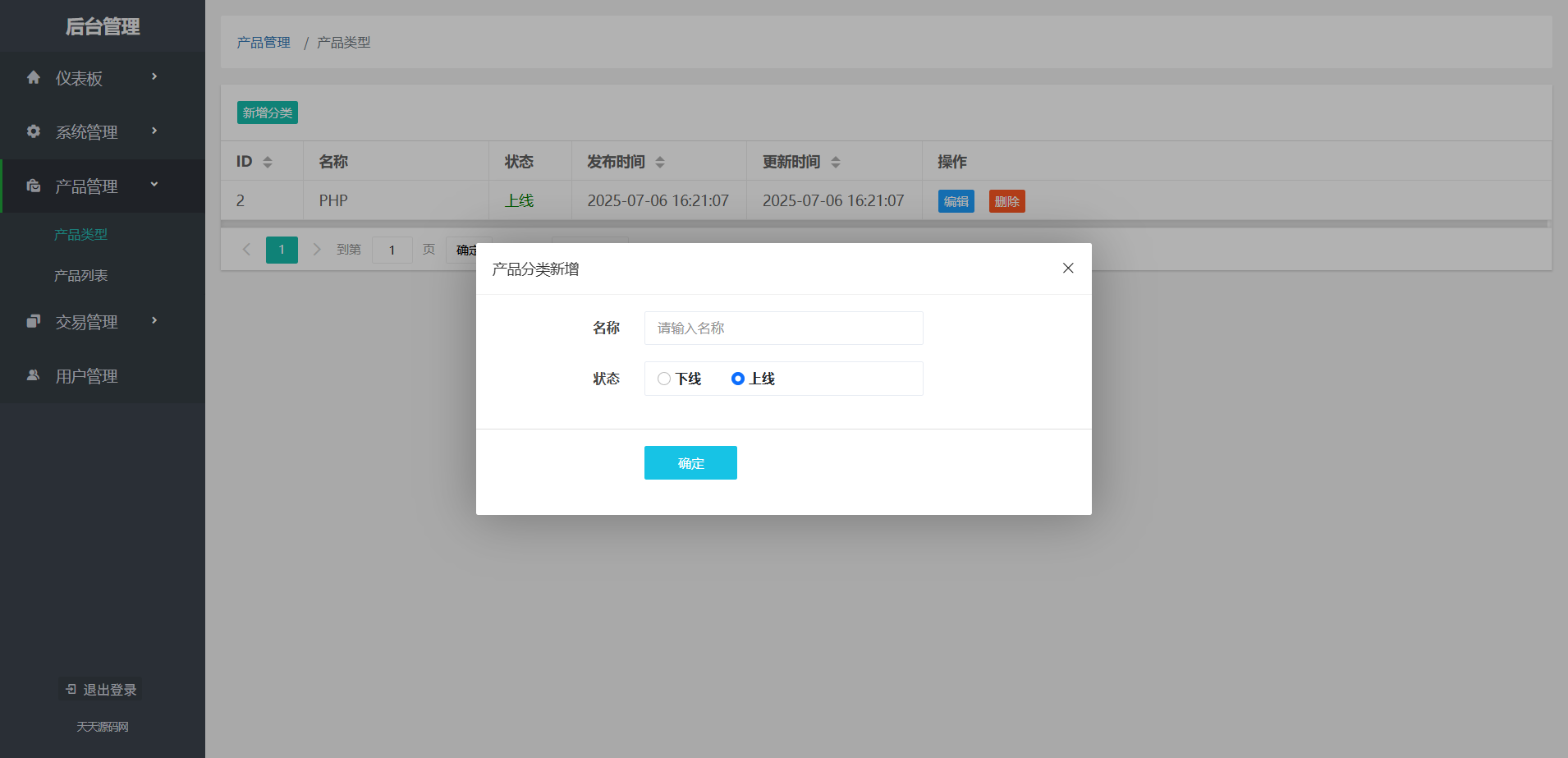Select the 产品类型 submenu item
The width and height of the screenshot is (1568, 758).
coord(80,234)
